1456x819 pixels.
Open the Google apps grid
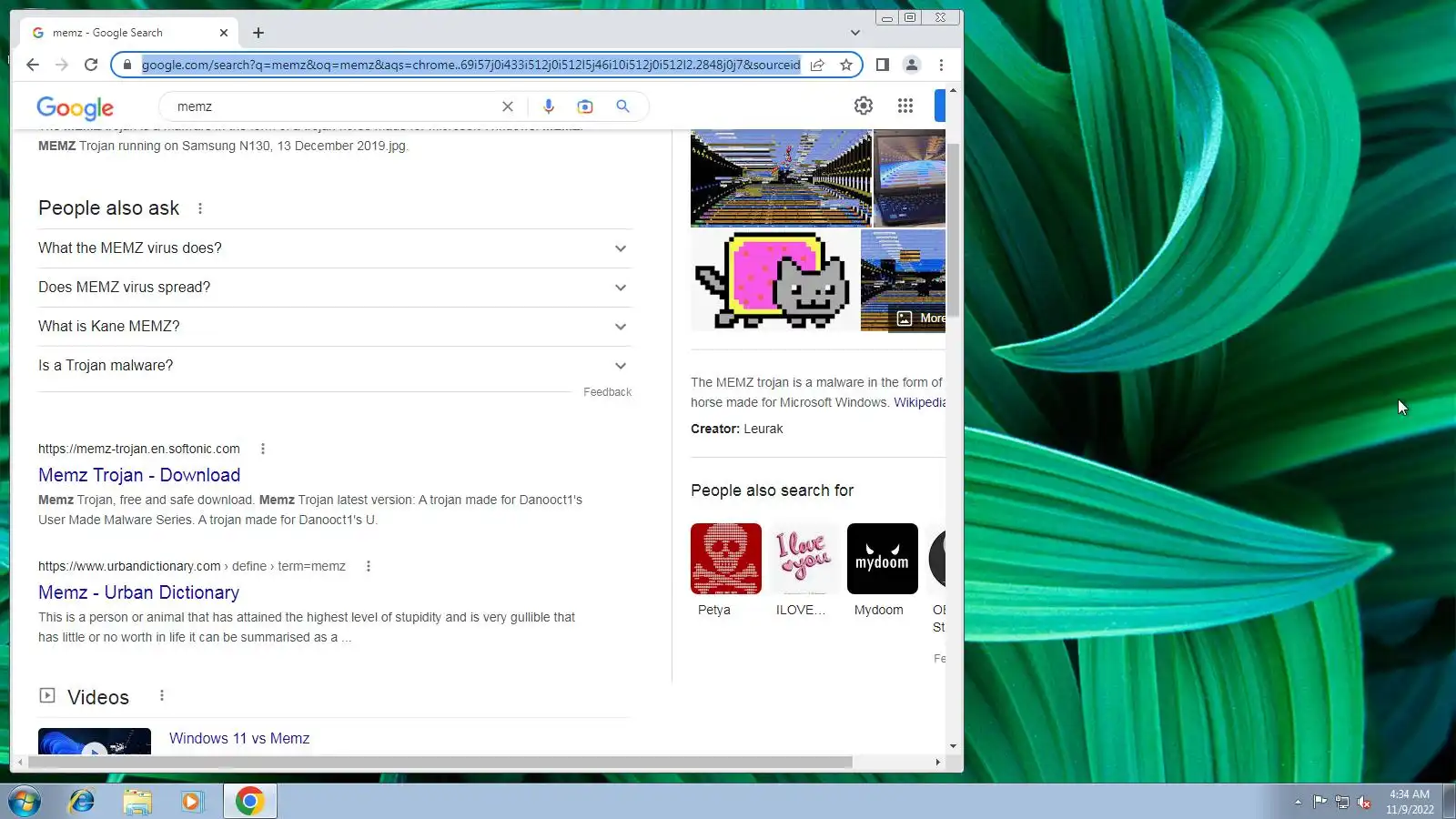coord(905,106)
